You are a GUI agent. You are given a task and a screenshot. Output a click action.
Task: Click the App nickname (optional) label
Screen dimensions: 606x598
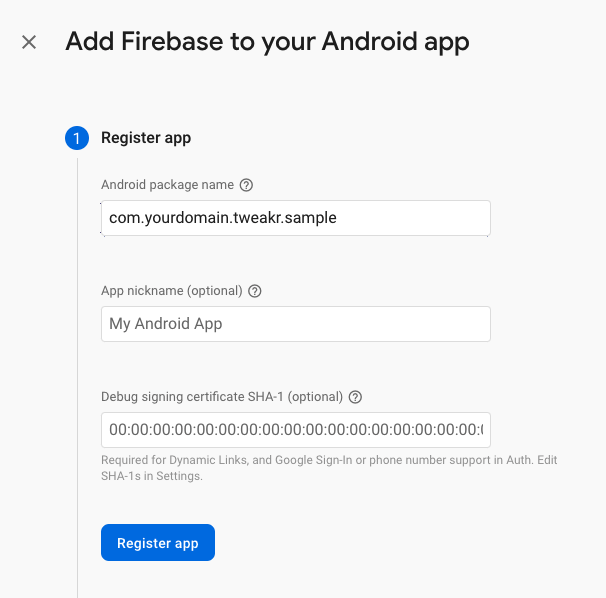tap(171, 291)
